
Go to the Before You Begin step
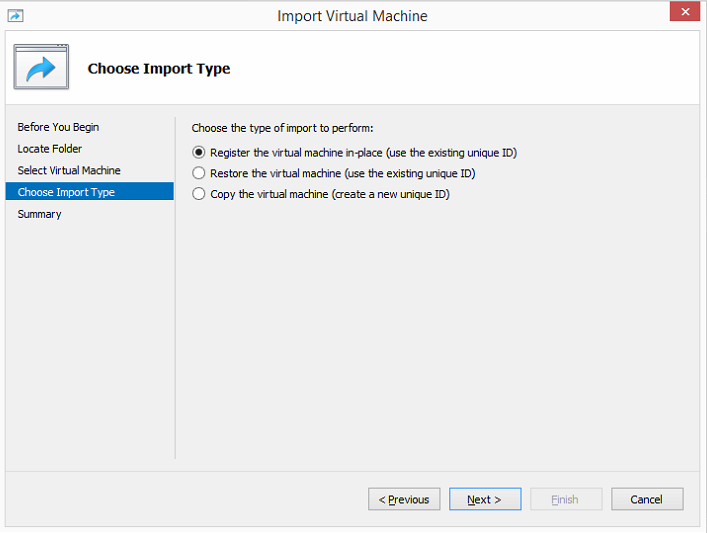58,127
